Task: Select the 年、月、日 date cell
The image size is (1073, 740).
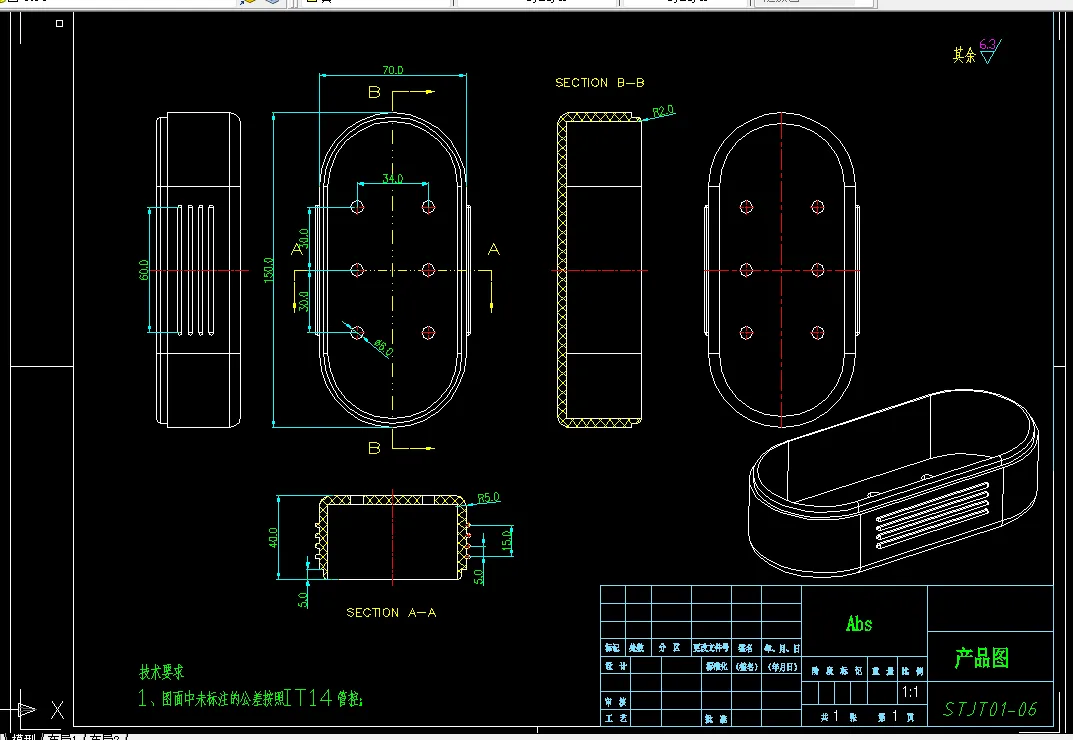Action: coord(781,648)
